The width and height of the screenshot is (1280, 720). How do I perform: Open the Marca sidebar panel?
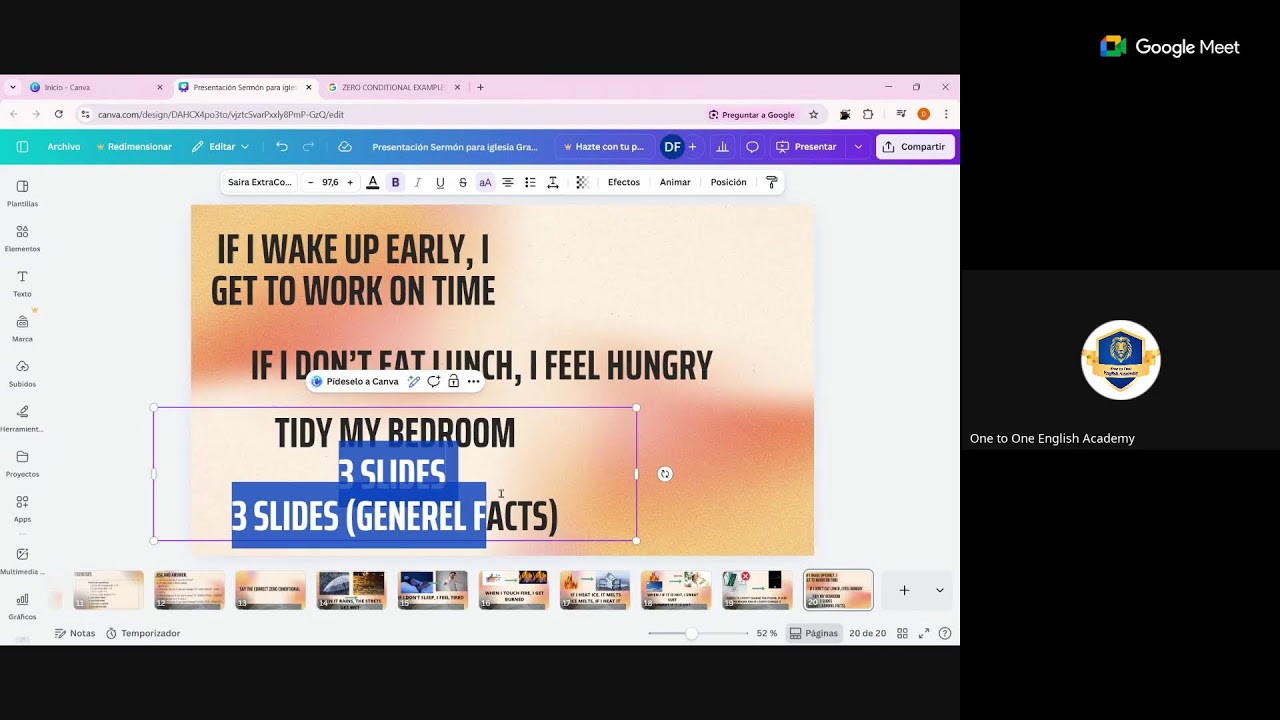pos(22,329)
